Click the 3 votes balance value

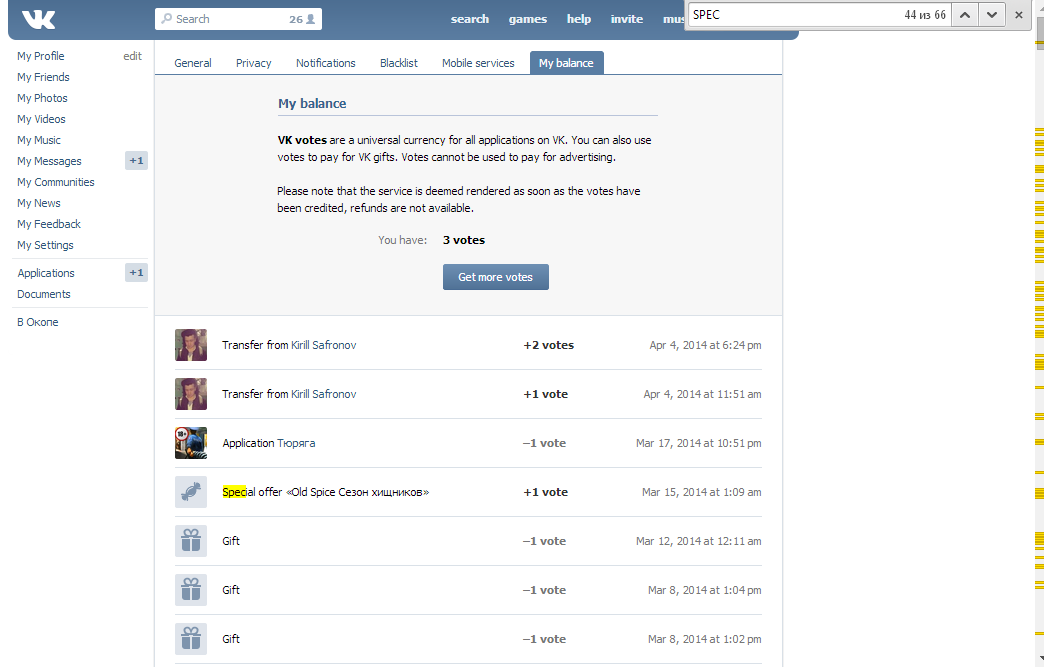(x=464, y=240)
